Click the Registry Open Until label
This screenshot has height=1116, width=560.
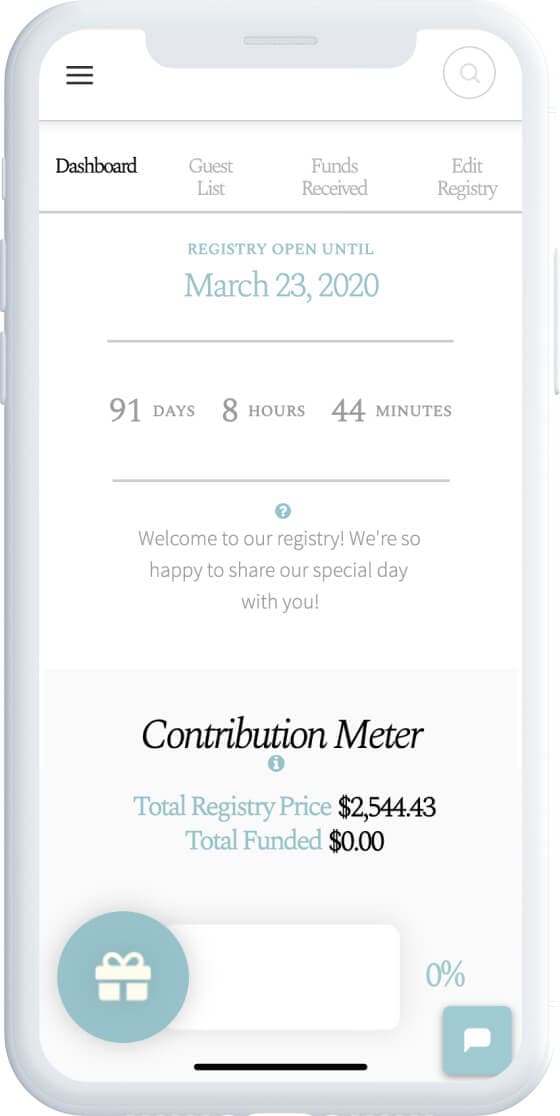click(280, 249)
